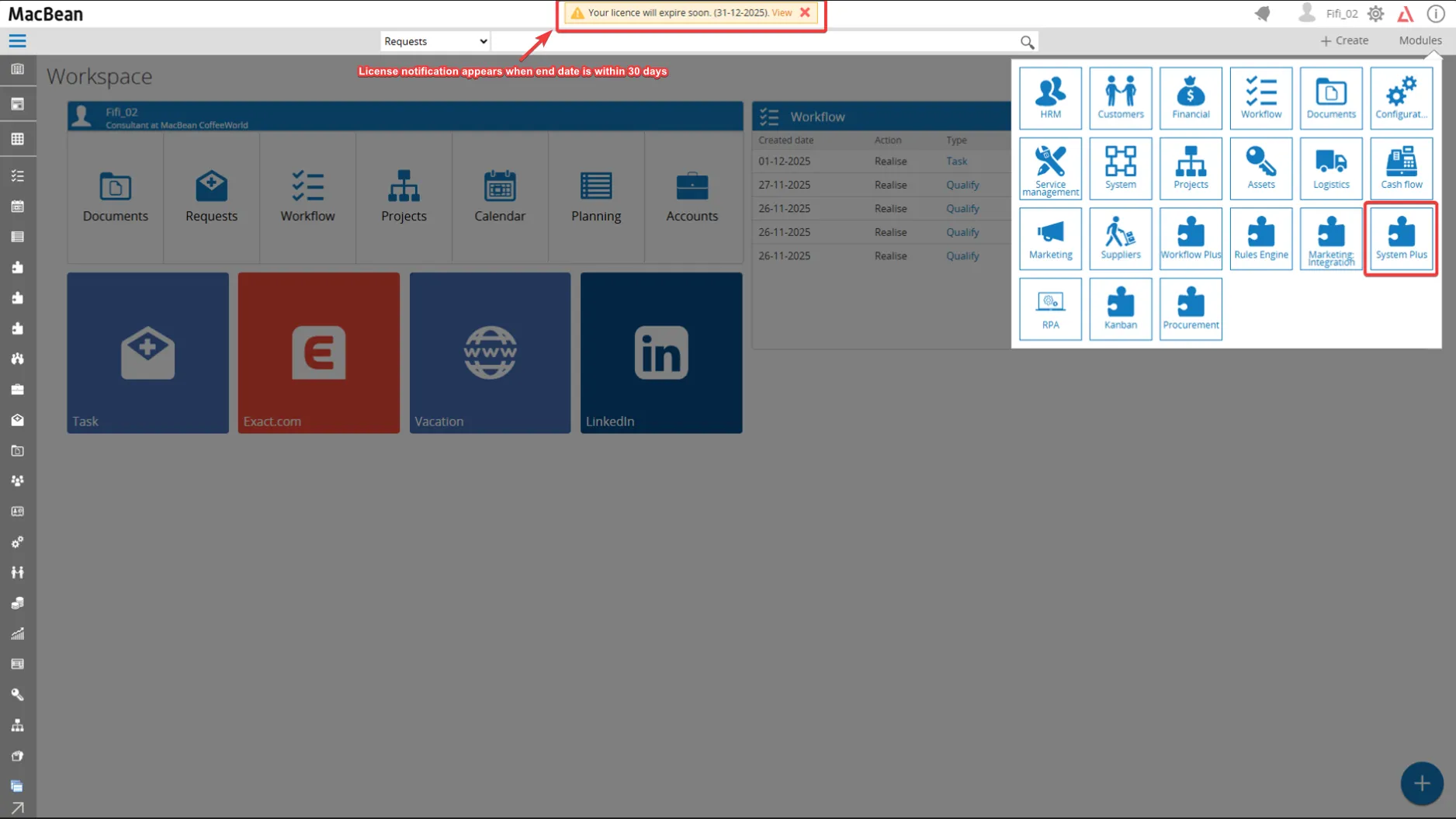
Task: Click the View link in licence warning
Action: point(782,12)
